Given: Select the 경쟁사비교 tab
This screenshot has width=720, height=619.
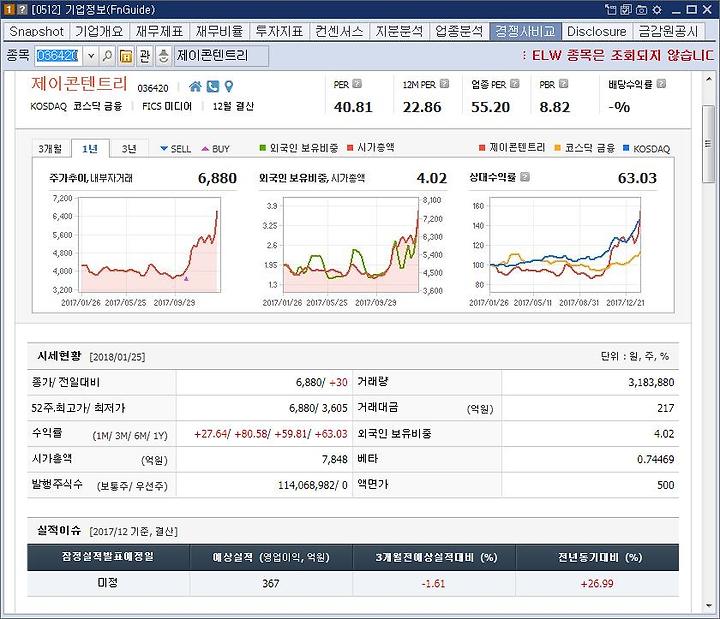Looking at the screenshot, I should point(525,31).
